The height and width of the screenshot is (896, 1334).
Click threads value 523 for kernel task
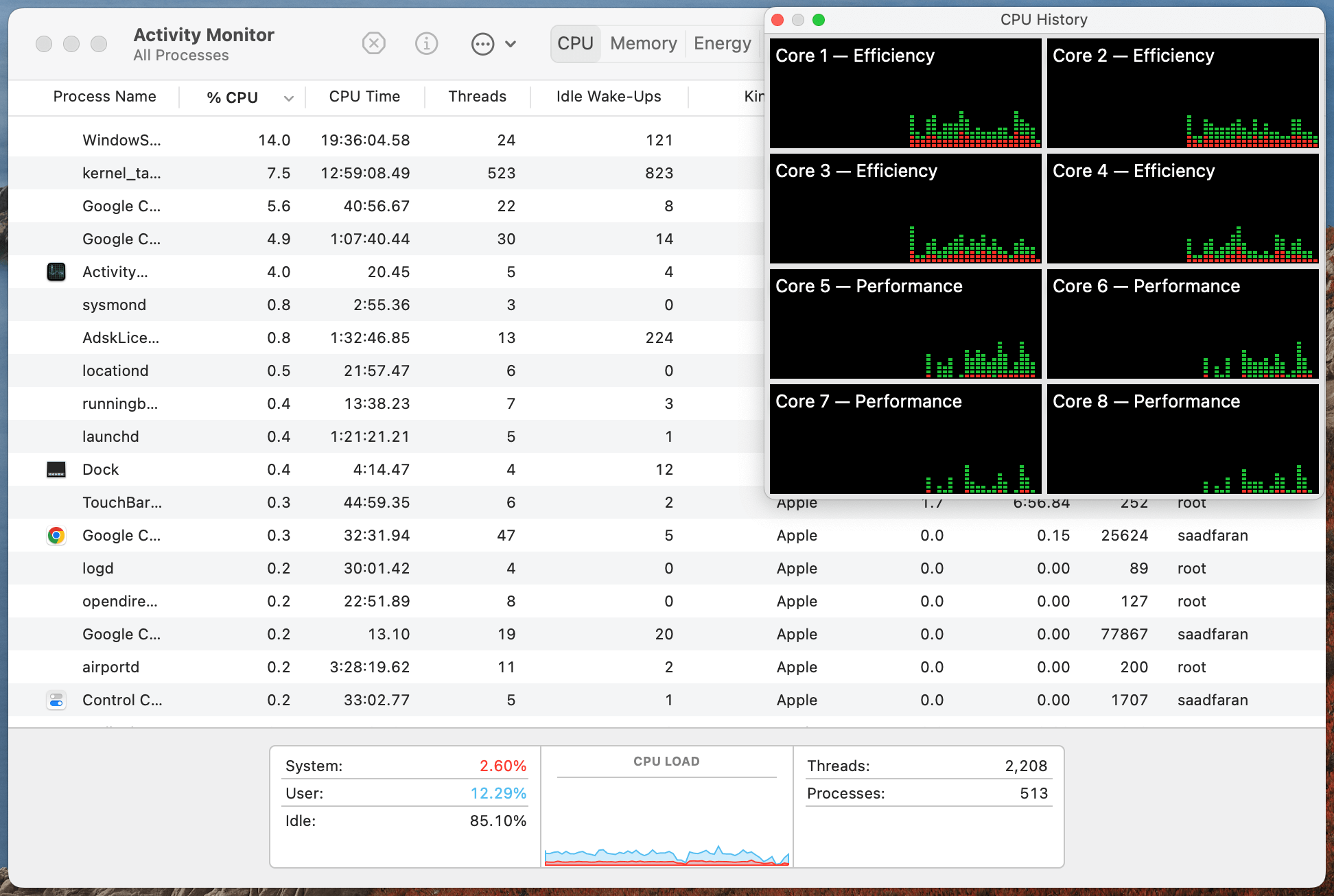coord(502,173)
